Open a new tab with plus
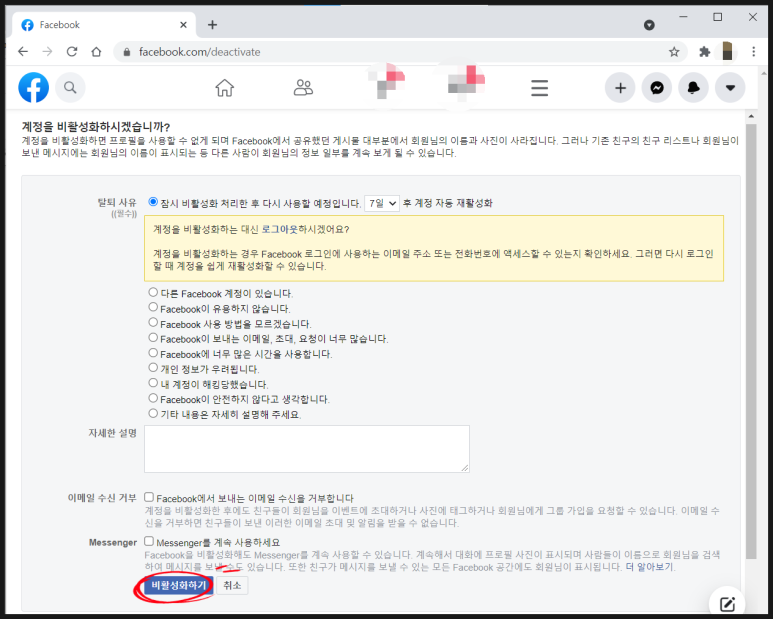The width and height of the screenshot is (773, 619). pos(212,25)
